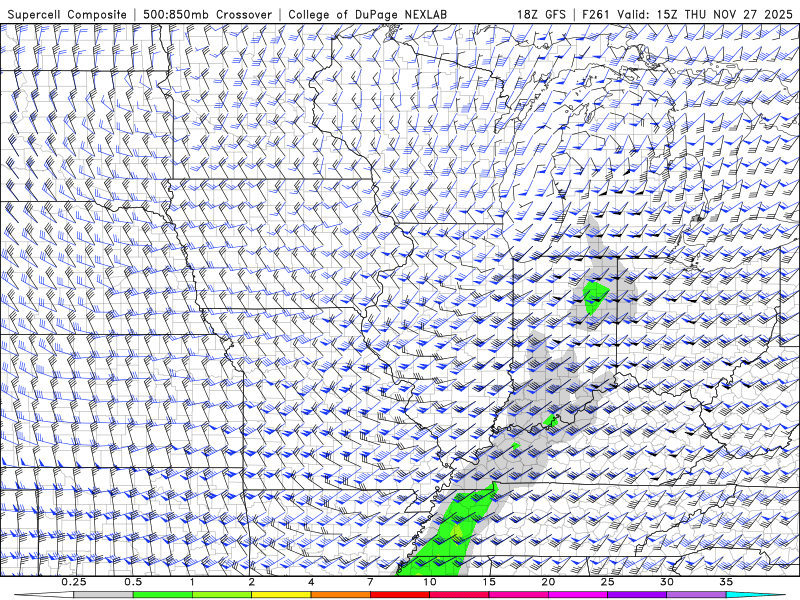
Task: Select the orange 4–7 legend swatch
Action: click(340, 595)
